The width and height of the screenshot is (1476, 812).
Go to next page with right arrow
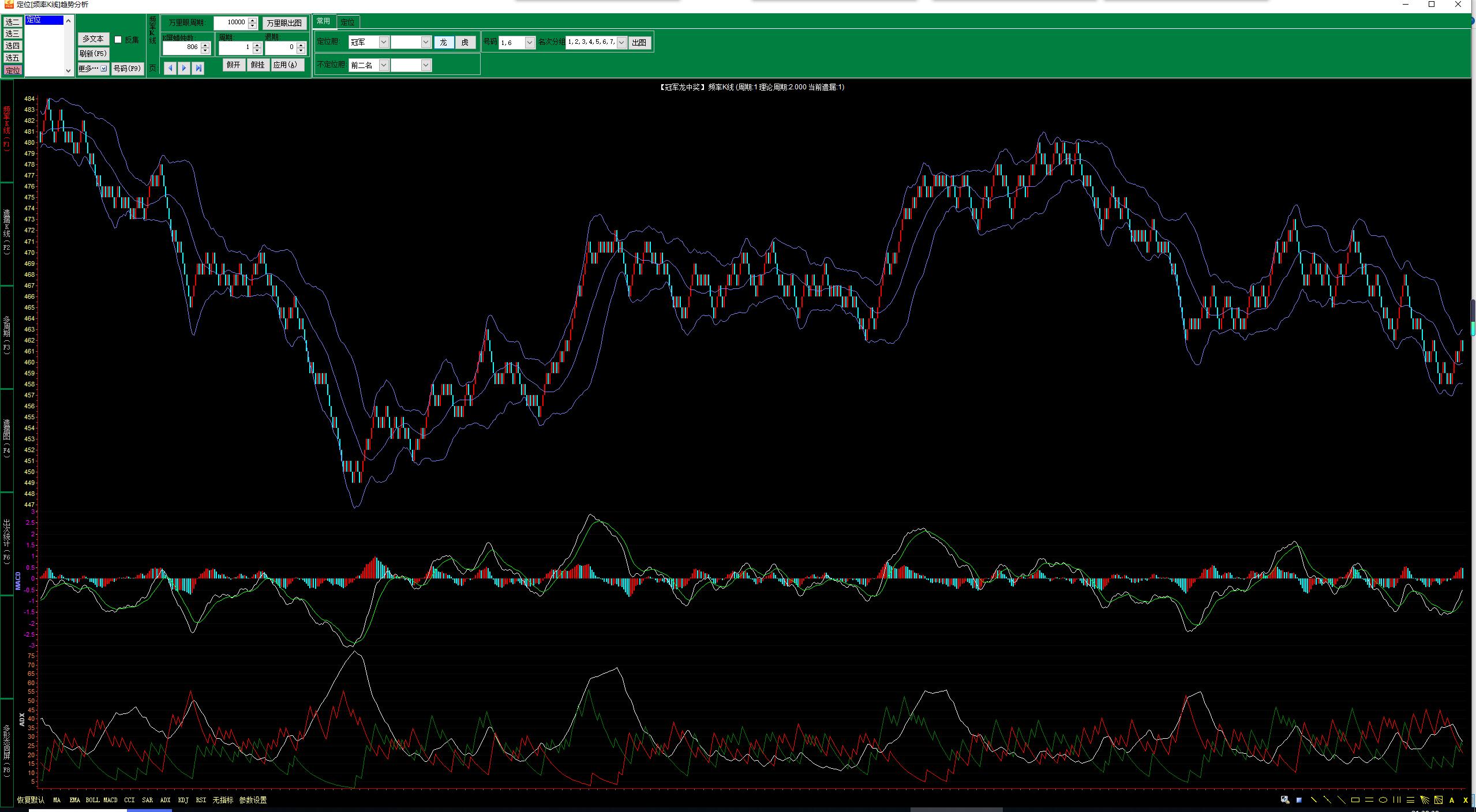click(184, 68)
